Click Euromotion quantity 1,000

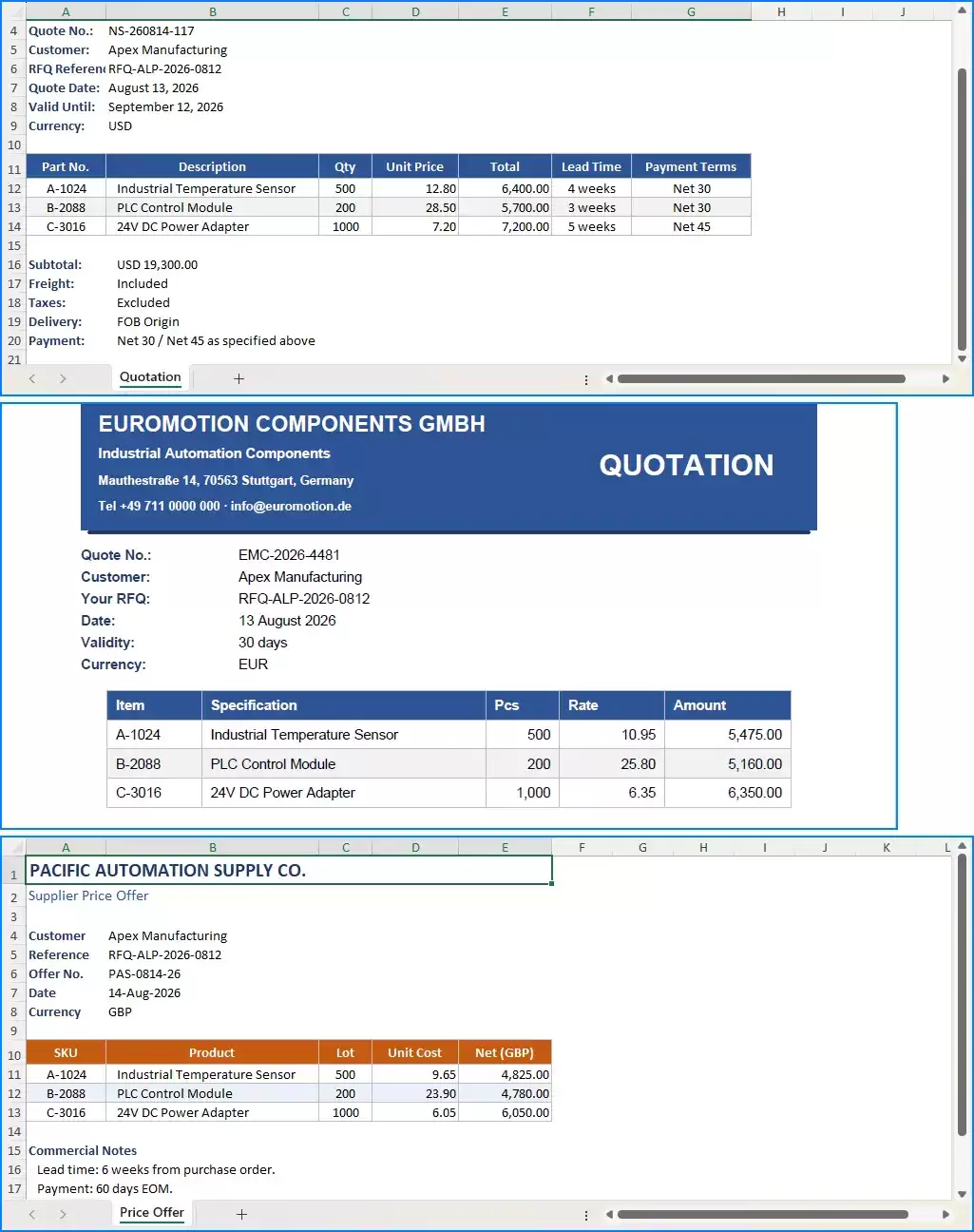pos(523,793)
